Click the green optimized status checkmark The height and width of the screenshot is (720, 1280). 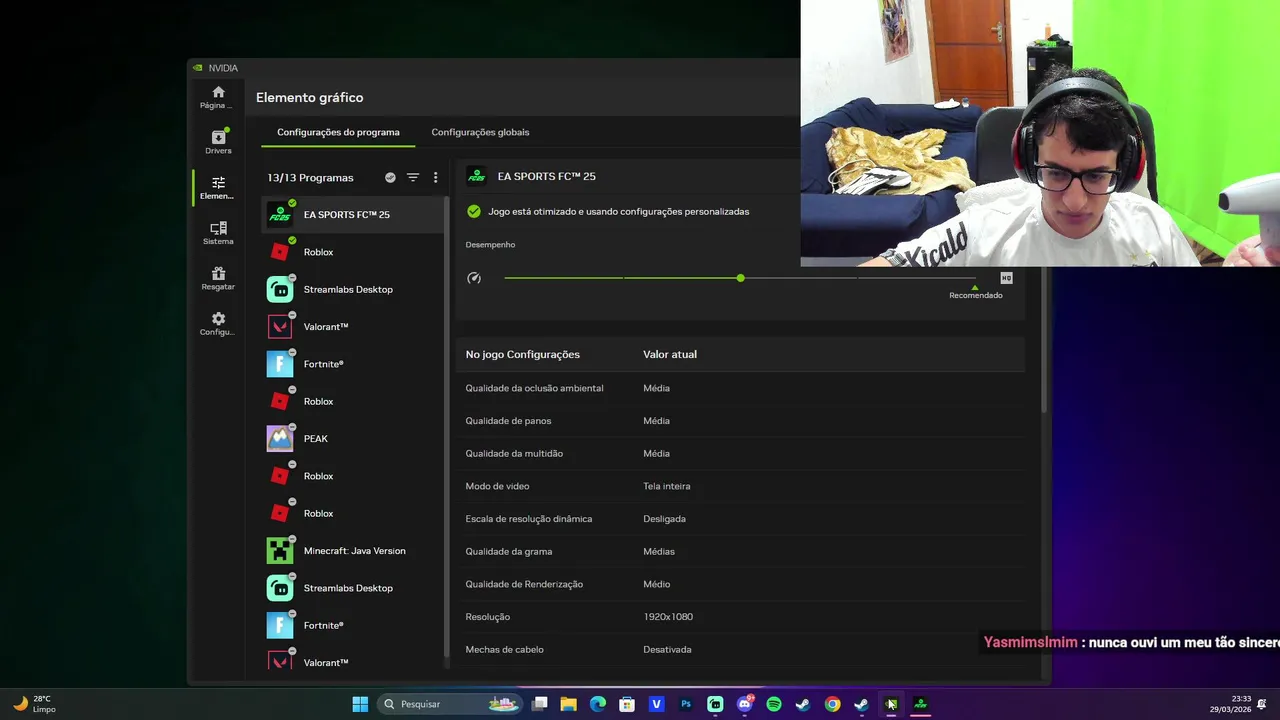(x=474, y=211)
